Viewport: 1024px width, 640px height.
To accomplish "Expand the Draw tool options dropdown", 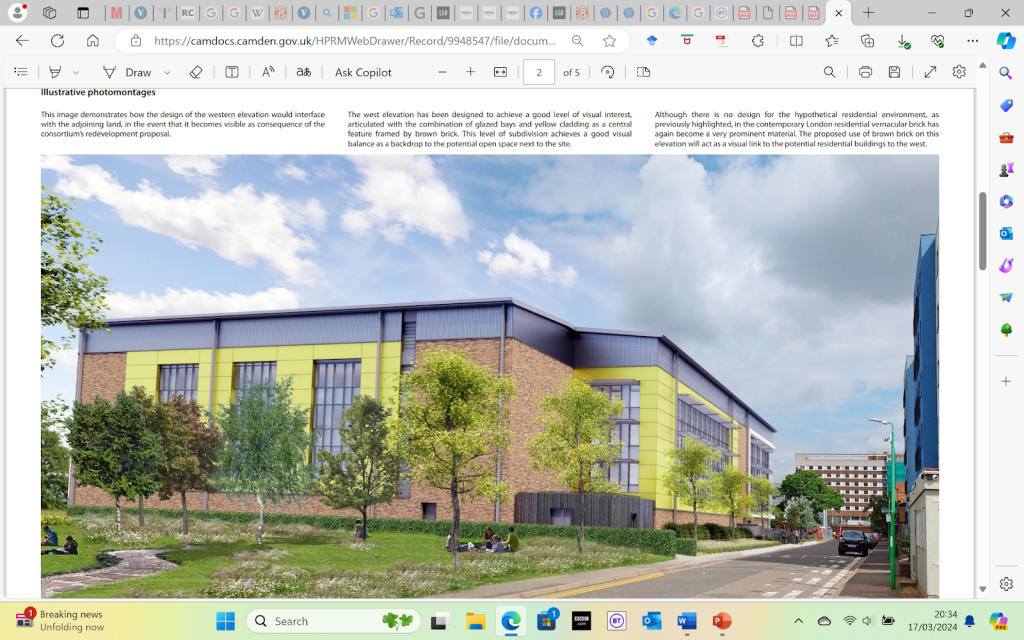I will [x=167, y=72].
